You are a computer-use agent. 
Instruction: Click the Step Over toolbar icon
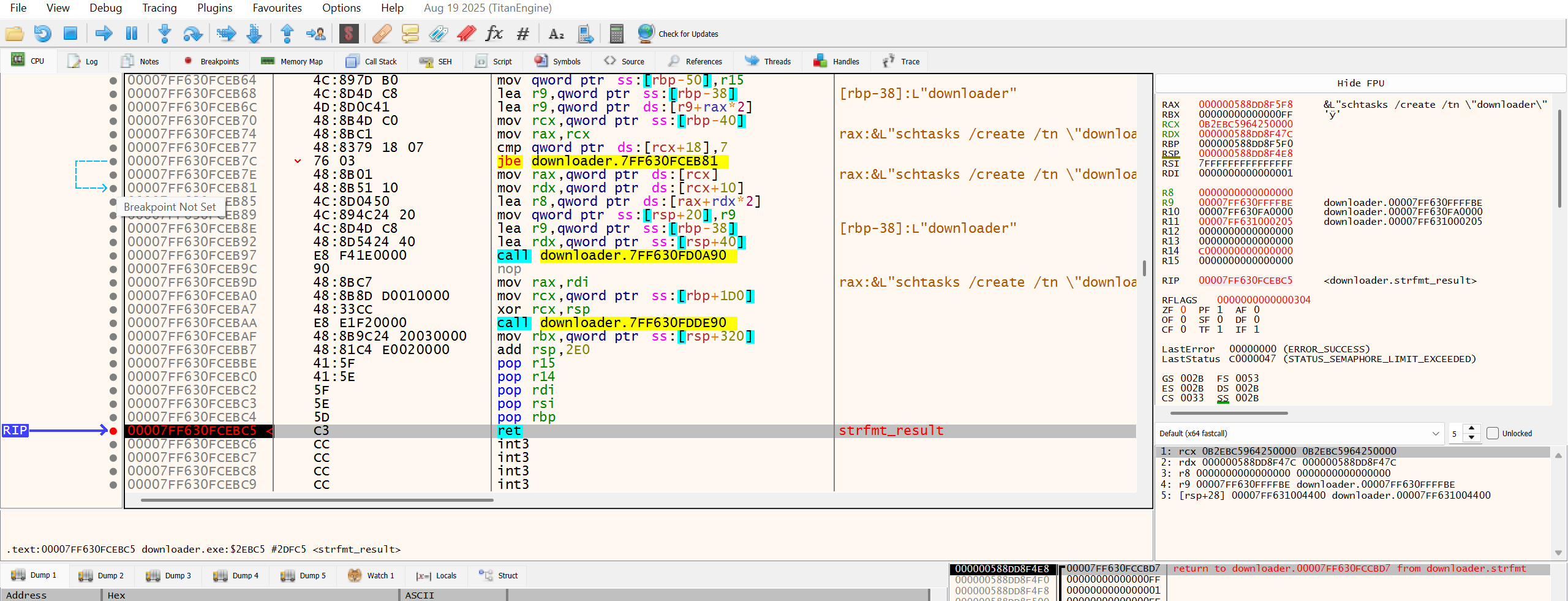coord(193,33)
